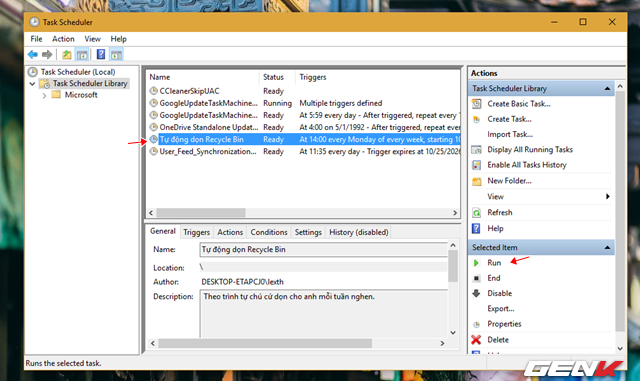
Task: Click the New Folder icon
Action: [x=476, y=181]
